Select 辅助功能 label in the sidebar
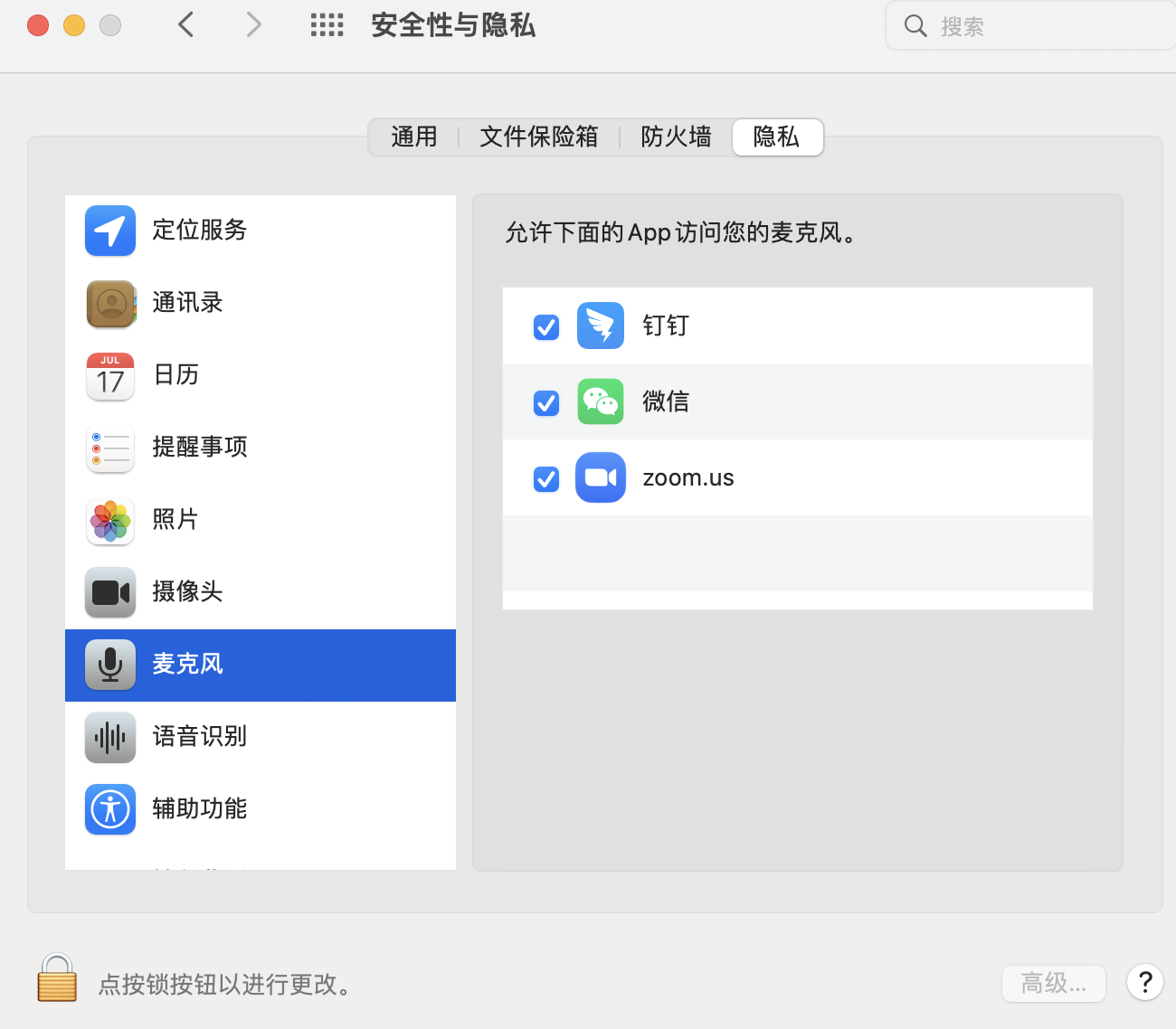Screen dimensions: 1176x1029 [200, 808]
